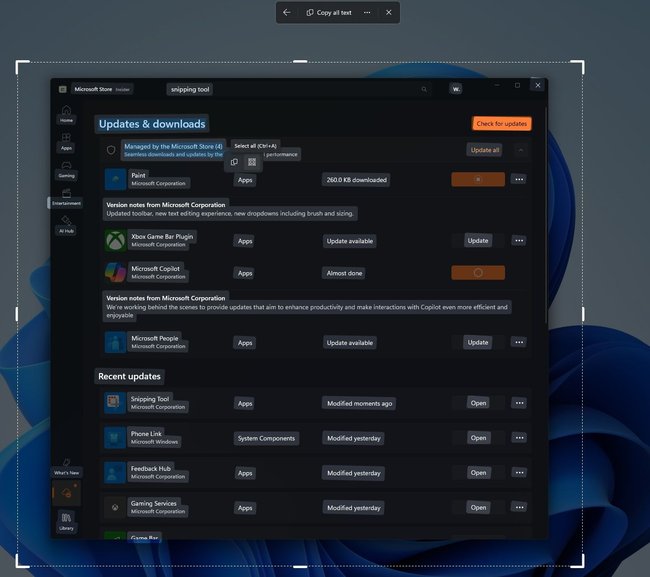Open more options for Snipping Tool
650x577 pixels.
tap(519, 403)
